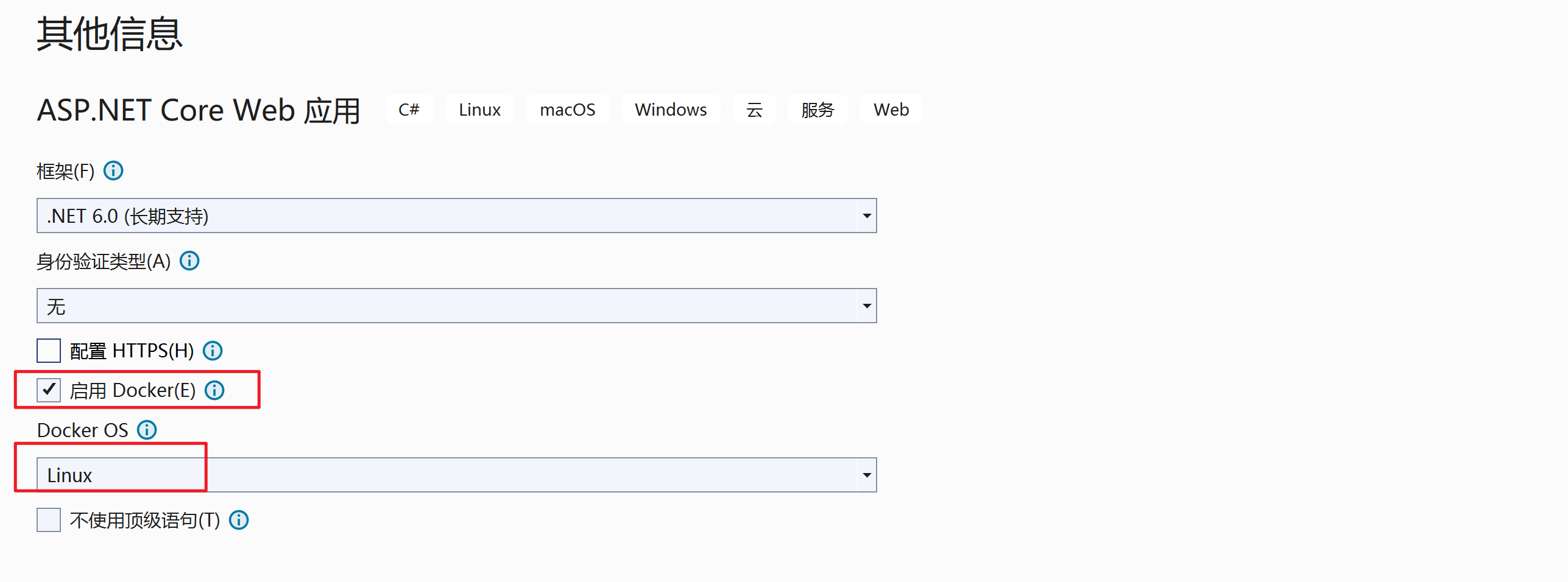Viewport: 1568px width, 582px height.
Task: Enable the 配置 HTTPS checkbox
Action: pyautogui.click(x=49, y=351)
